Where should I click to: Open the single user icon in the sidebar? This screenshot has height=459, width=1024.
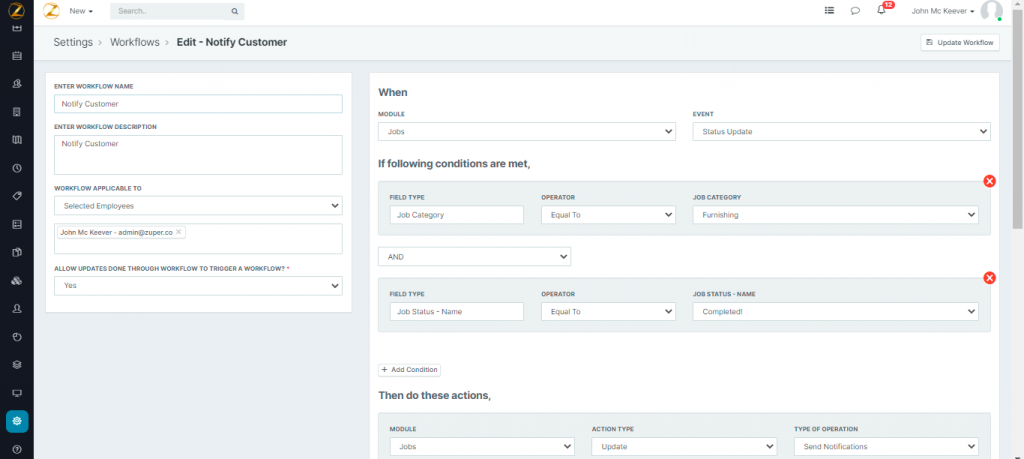tap(17, 309)
